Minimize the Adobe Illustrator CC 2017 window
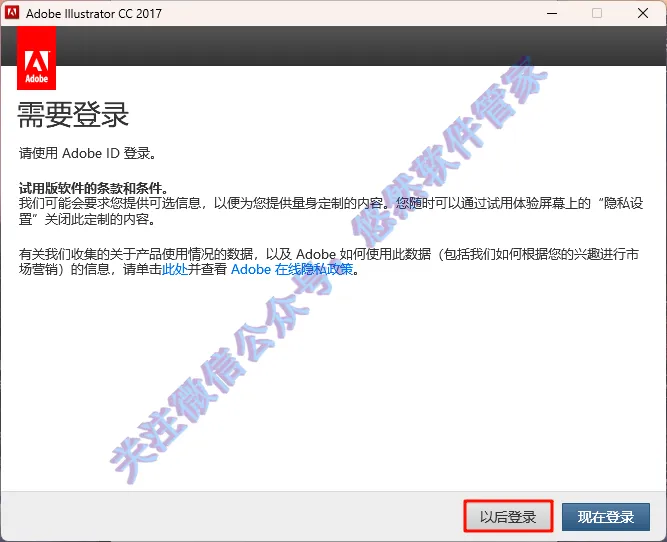The height and width of the screenshot is (542, 667). coord(552,13)
